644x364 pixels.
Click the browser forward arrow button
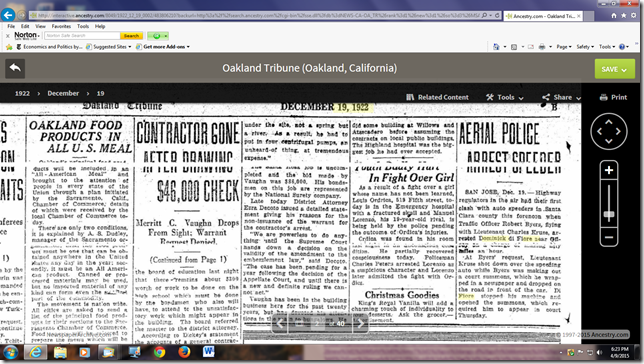pyautogui.click(x=22, y=15)
